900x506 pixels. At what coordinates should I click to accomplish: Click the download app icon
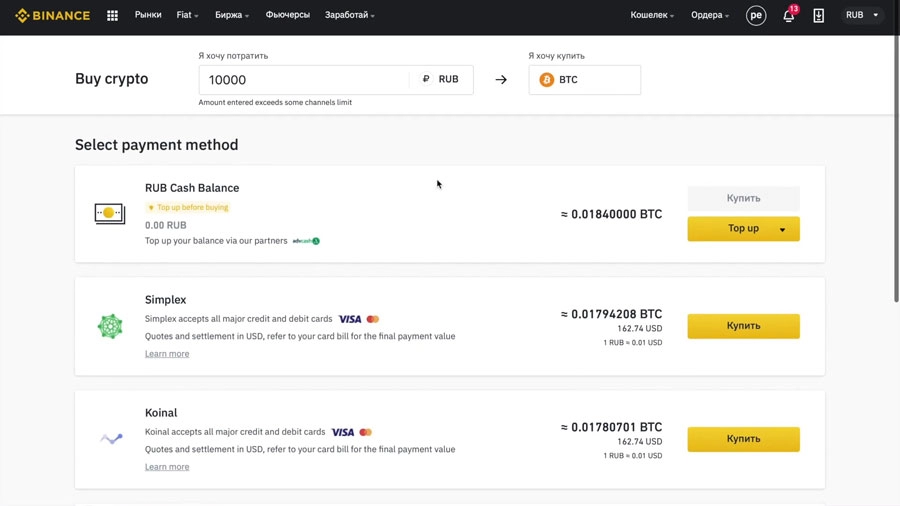pos(818,15)
